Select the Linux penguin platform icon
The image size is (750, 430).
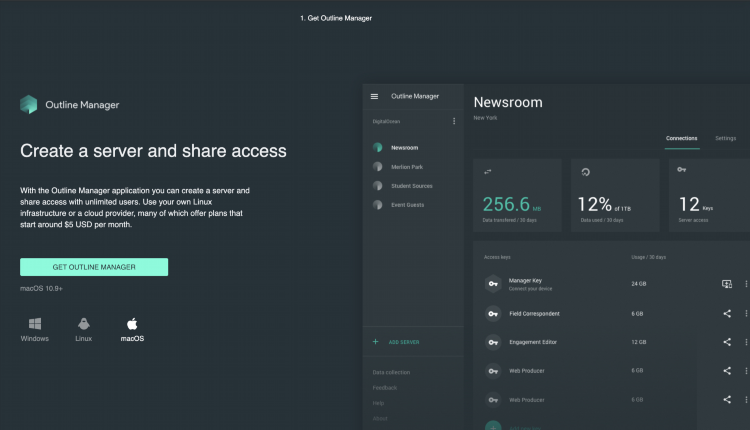point(84,324)
